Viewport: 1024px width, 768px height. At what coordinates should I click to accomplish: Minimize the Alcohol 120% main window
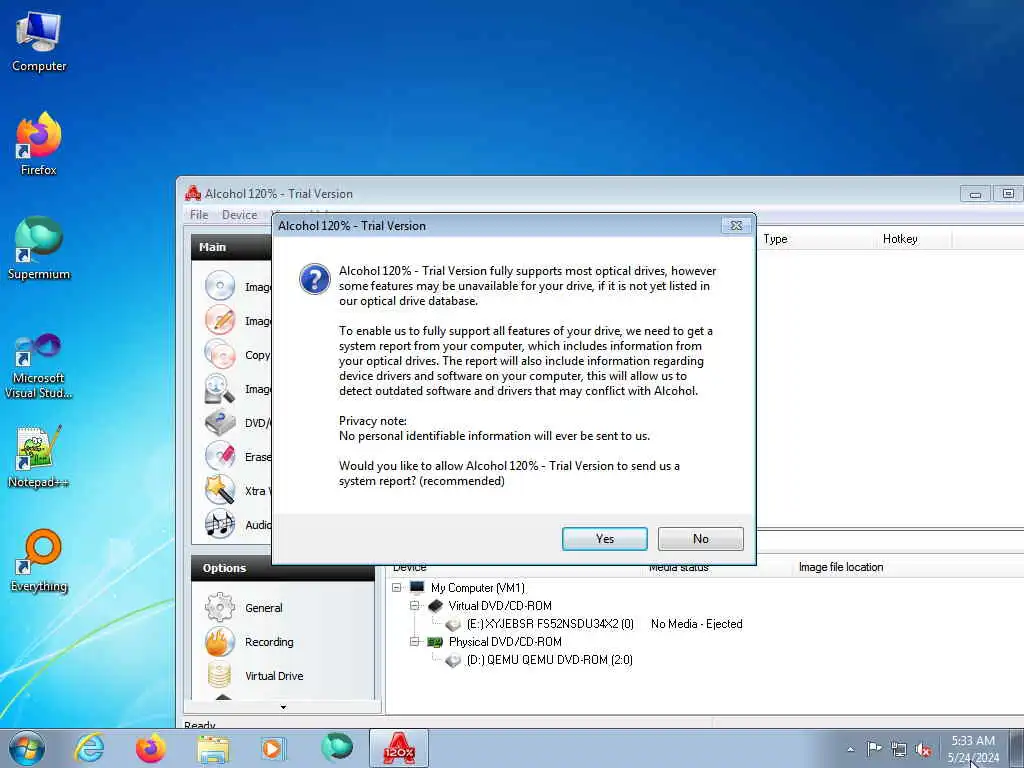pos(975,194)
